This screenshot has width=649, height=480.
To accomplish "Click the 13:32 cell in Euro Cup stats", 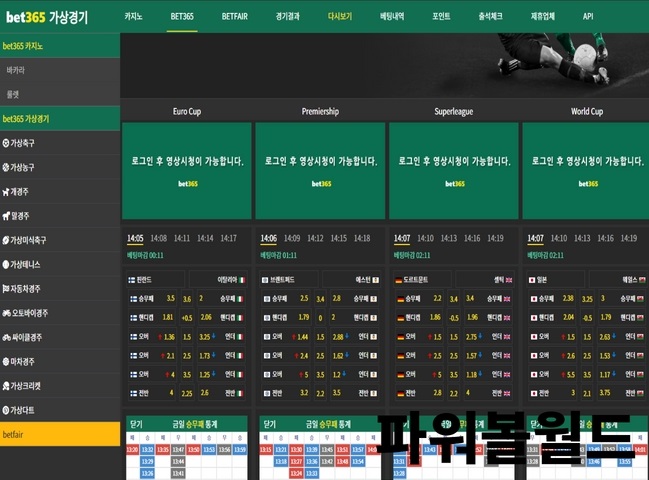I will tap(147, 449).
